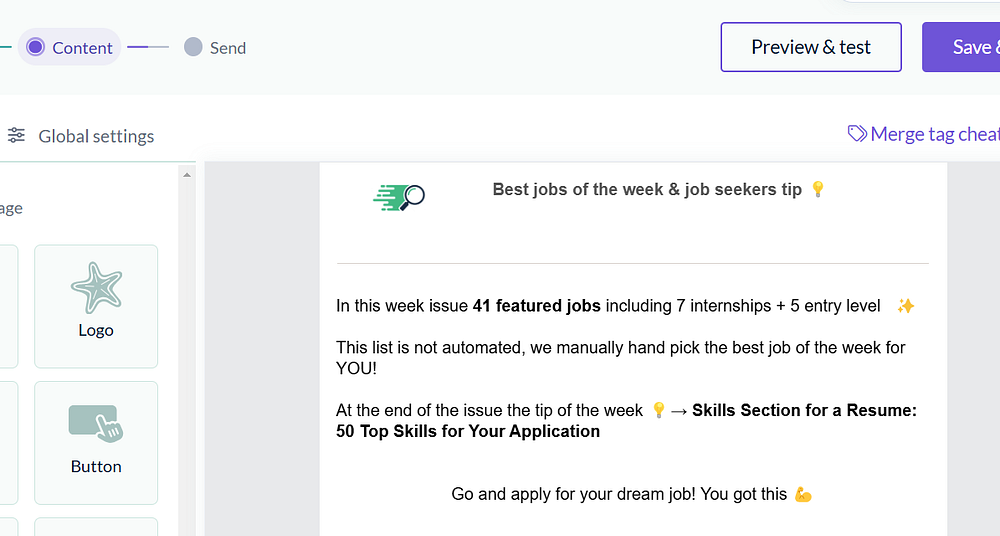Select 'Go and apply for your dream job' text
This screenshot has width=1000, height=536.
[x=620, y=494]
